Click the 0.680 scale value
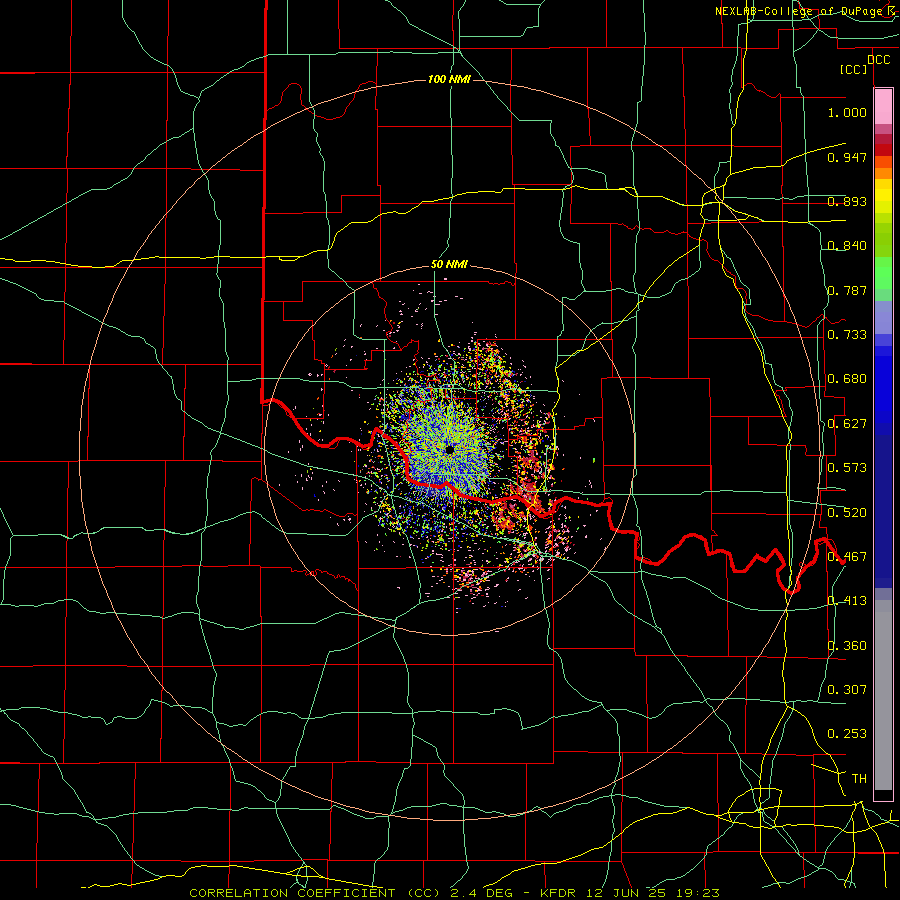 tap(847, 379)
